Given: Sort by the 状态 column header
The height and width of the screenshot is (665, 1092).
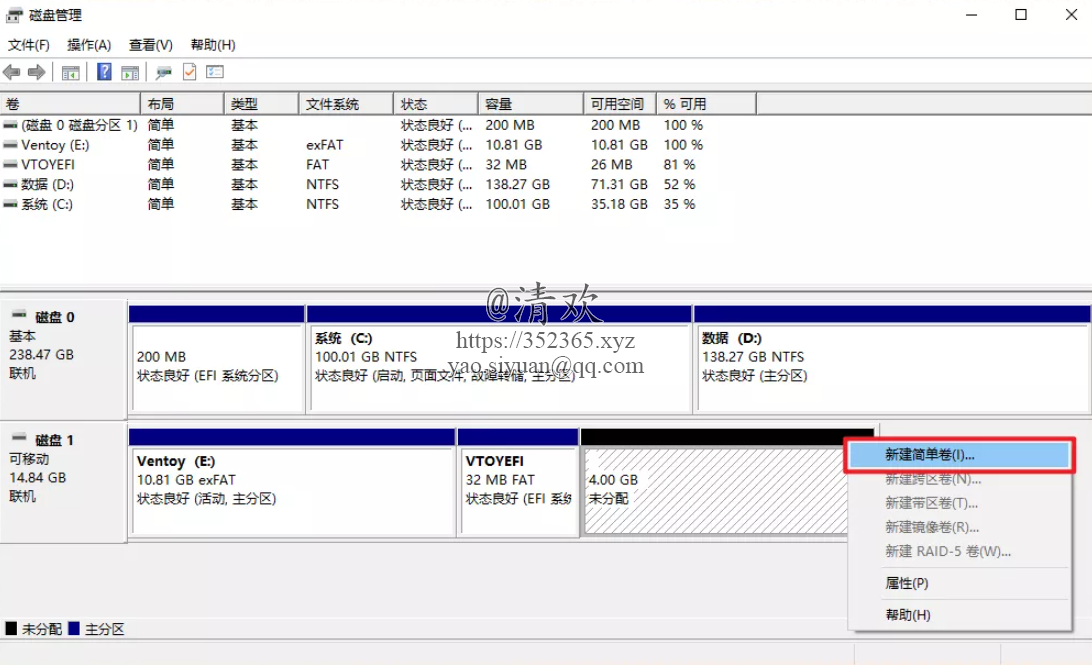Looking at the screenshot, I should 435,104.
